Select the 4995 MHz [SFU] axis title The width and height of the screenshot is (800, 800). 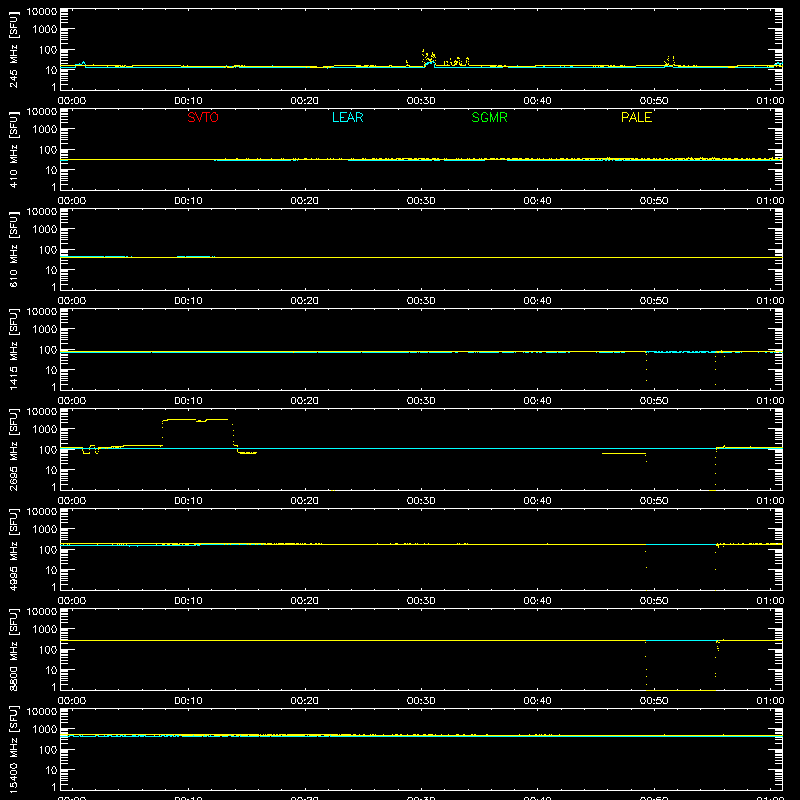(13, 549)
